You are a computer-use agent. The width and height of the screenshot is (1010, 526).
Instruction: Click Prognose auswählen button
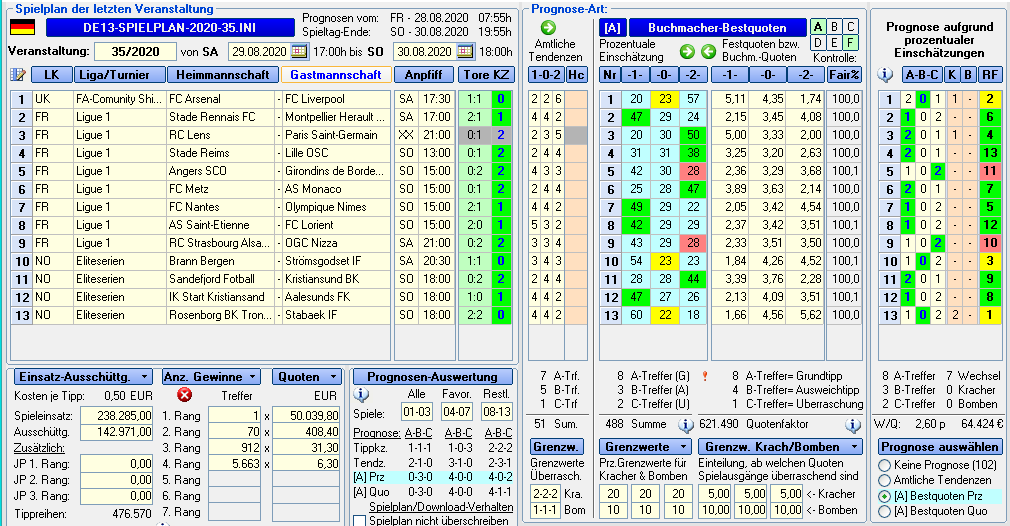[940, 447]
